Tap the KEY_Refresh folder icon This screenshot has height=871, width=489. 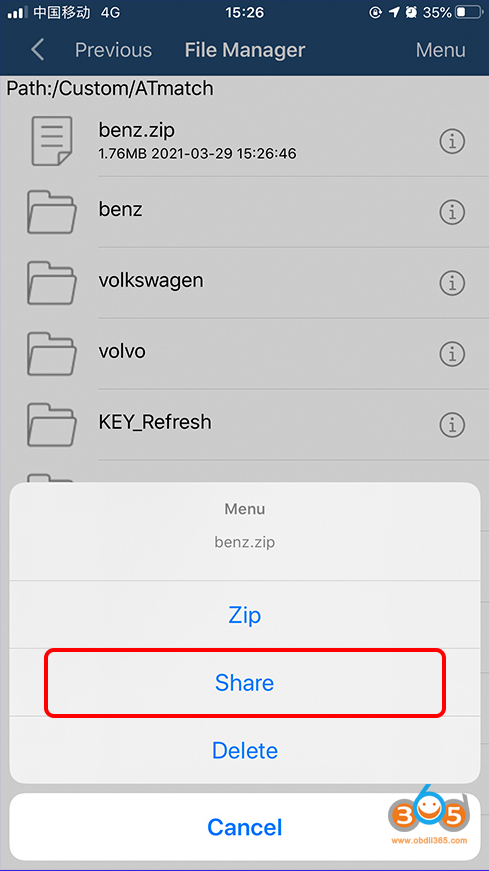click(52, 424)
